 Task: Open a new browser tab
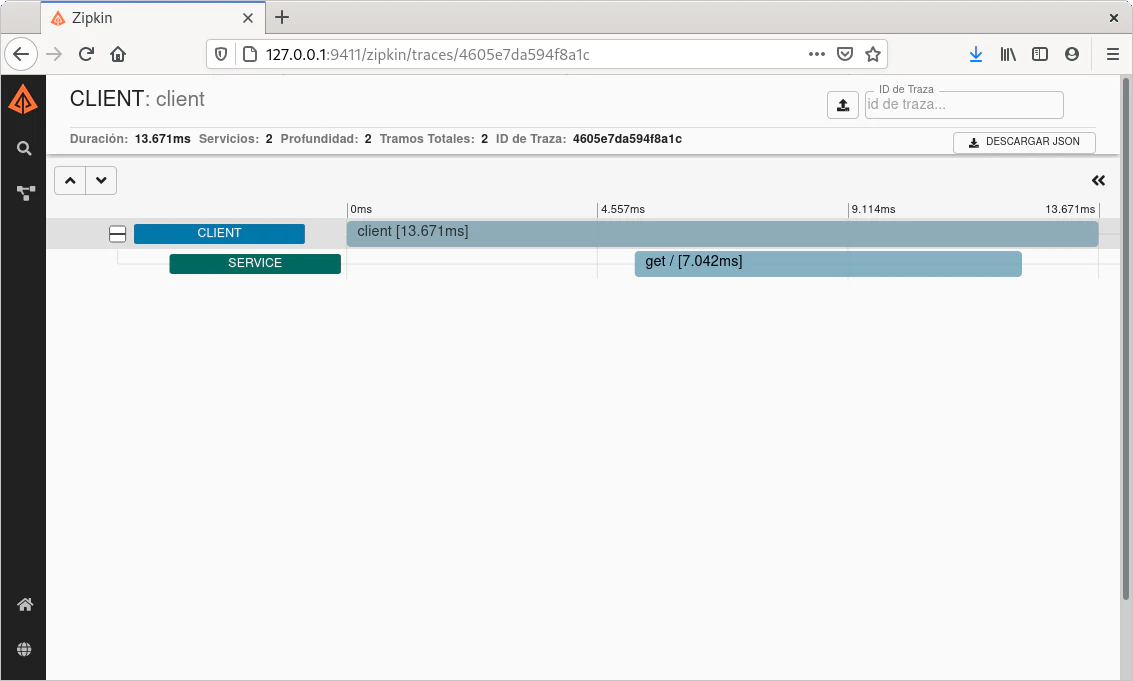click(282, 17)
